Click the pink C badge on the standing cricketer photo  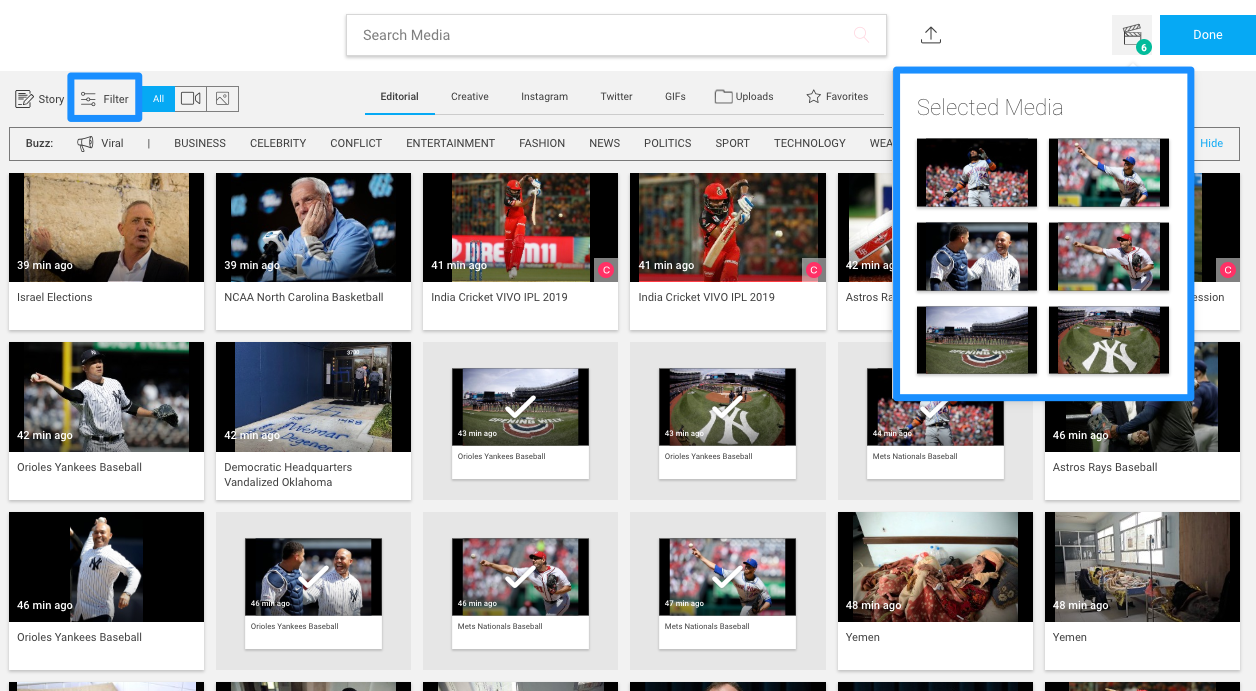coord(606,270)
